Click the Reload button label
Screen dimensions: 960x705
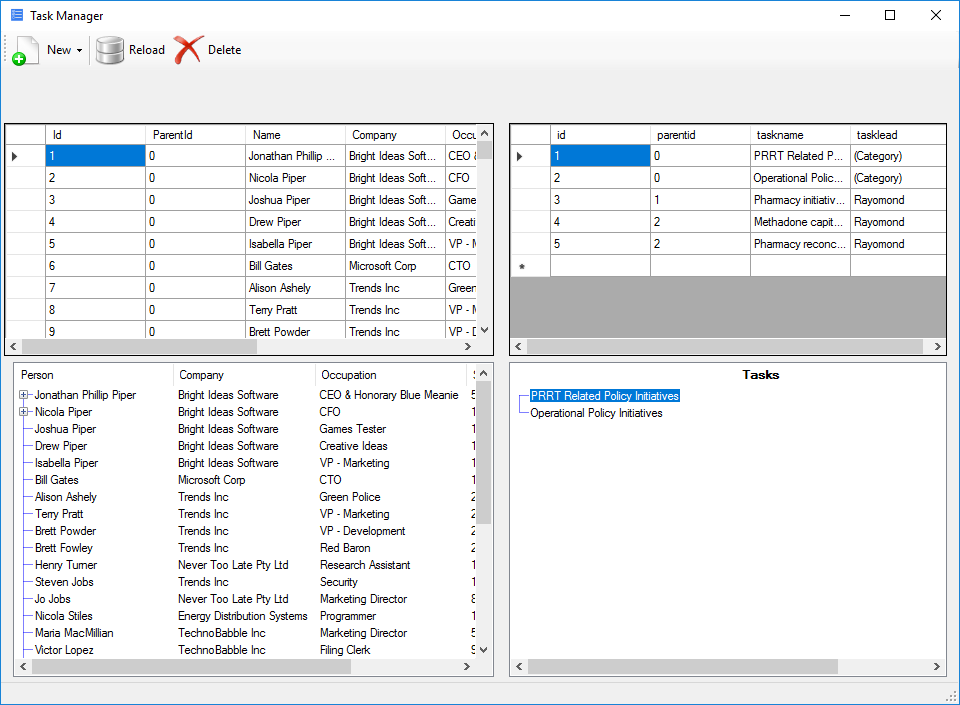click(146, 50)
